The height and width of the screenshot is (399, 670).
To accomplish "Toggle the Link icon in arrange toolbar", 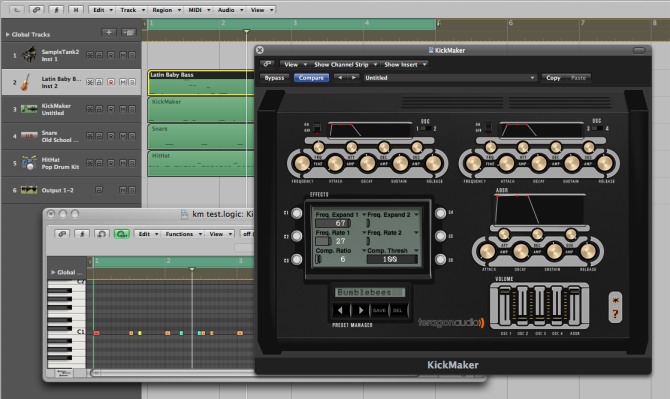I will coord(36,9).
